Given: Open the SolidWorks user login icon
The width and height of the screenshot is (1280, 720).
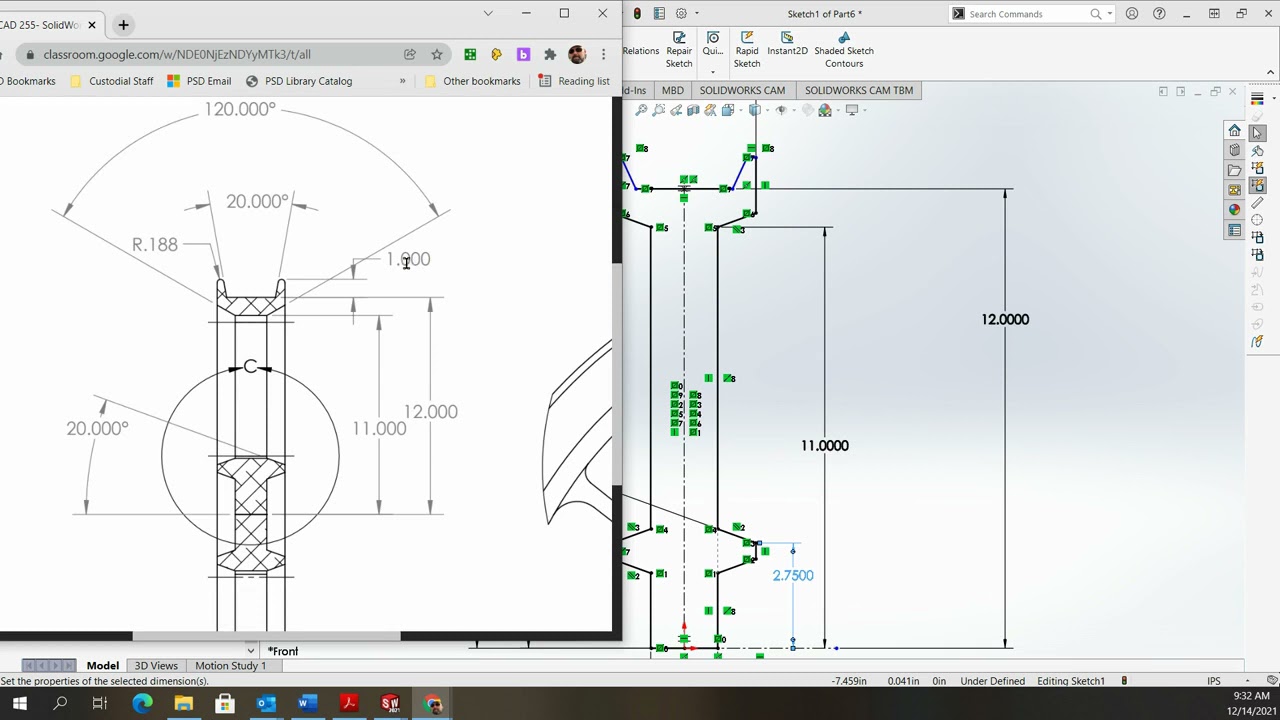Looking at the screenshot, I should click(1132, 14).
